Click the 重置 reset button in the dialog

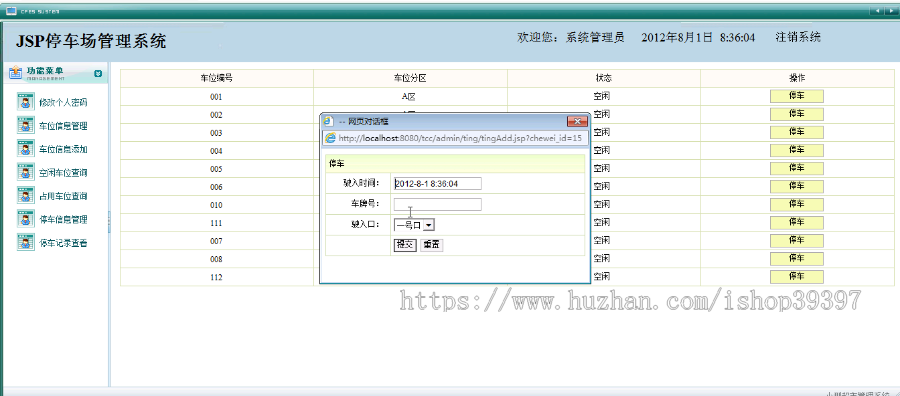[432, 244]
